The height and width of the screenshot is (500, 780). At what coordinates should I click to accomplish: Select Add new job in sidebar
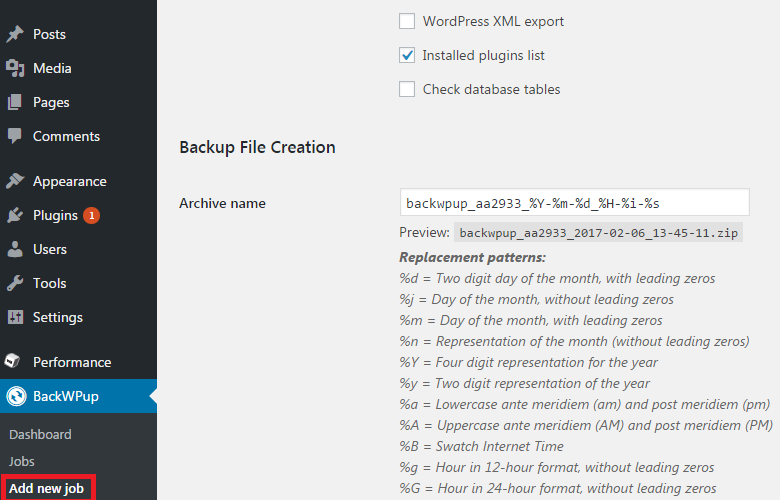pos(47,488)
